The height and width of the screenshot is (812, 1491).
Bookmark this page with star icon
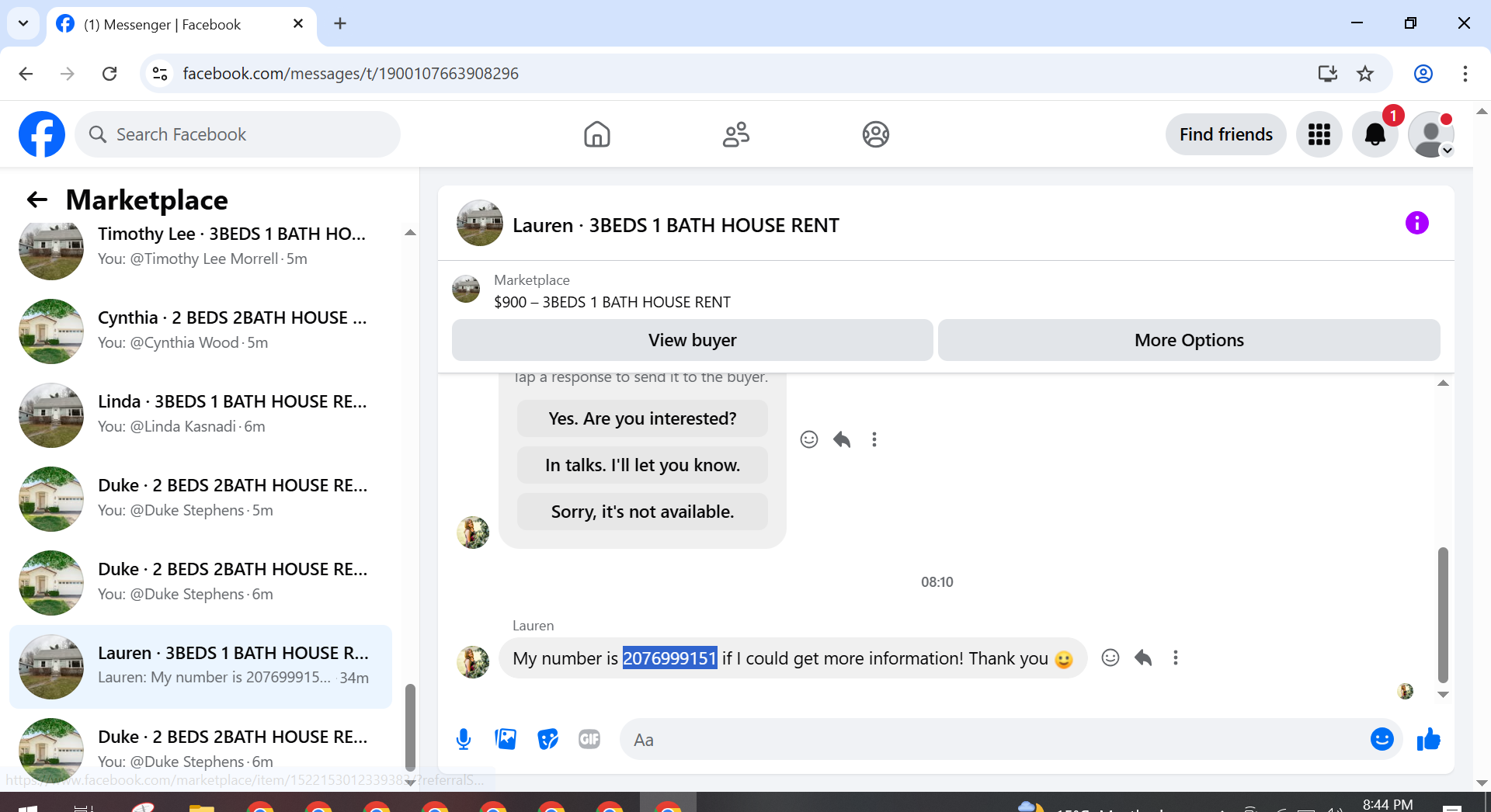point(1364,74)
